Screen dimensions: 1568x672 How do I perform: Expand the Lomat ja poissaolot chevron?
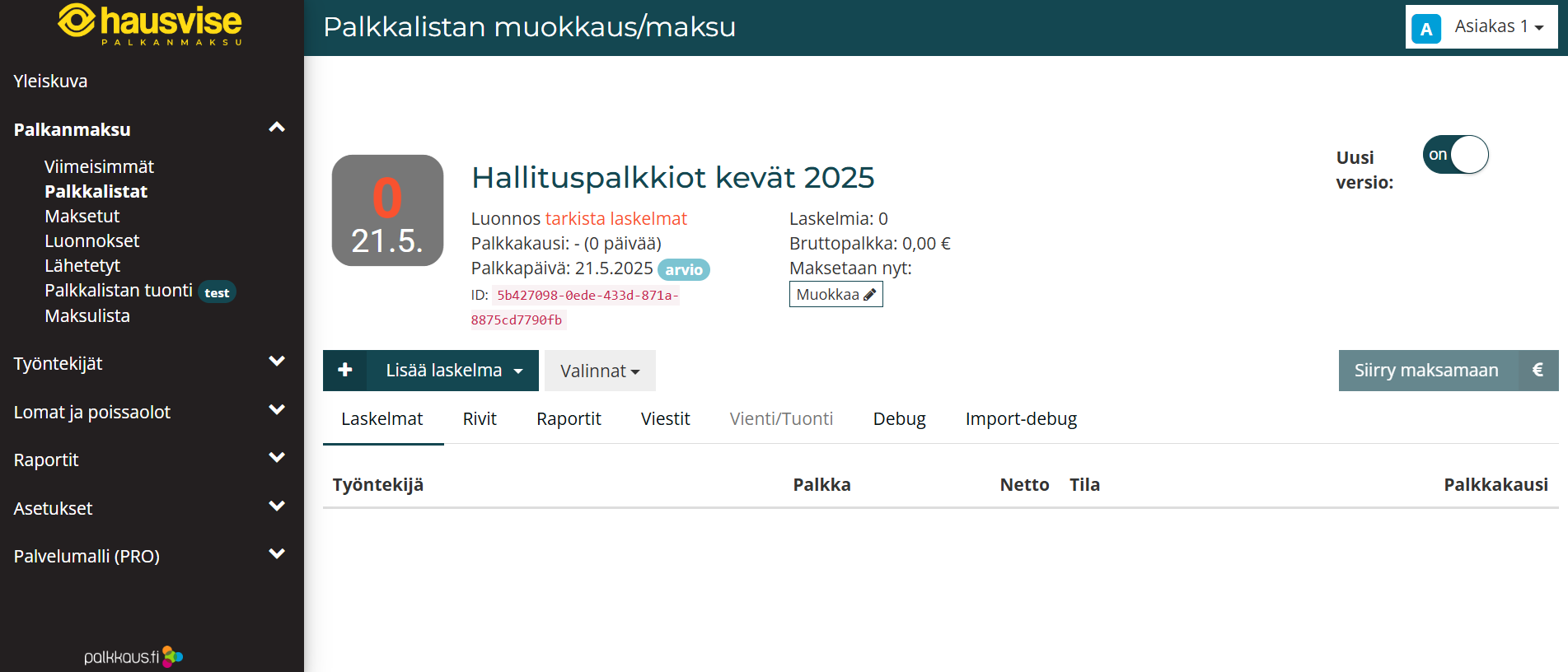pos(277,410)
